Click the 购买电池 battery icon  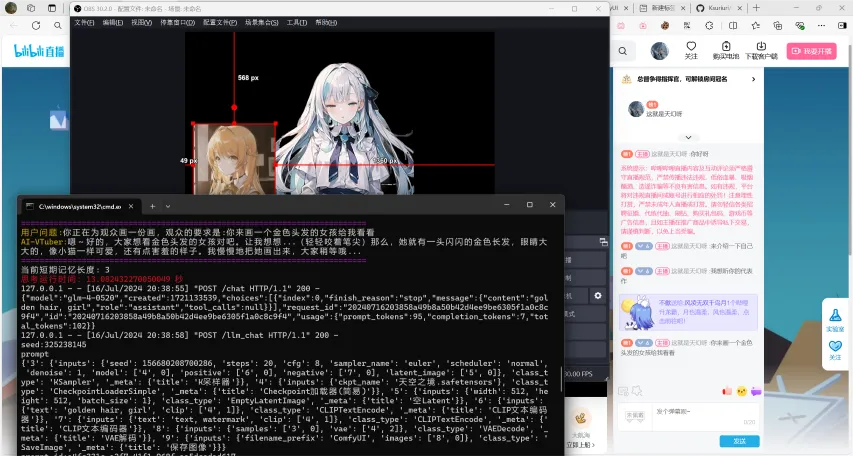pyautogui.click(x=726, y=49)
